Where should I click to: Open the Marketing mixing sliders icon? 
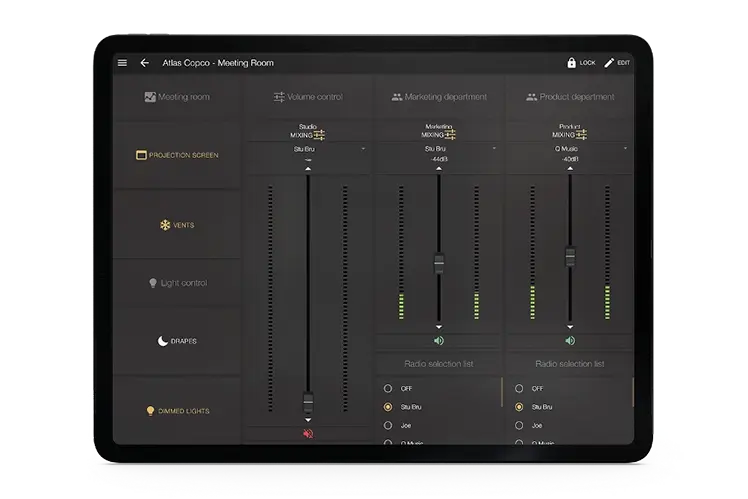(x=450, y=135)
